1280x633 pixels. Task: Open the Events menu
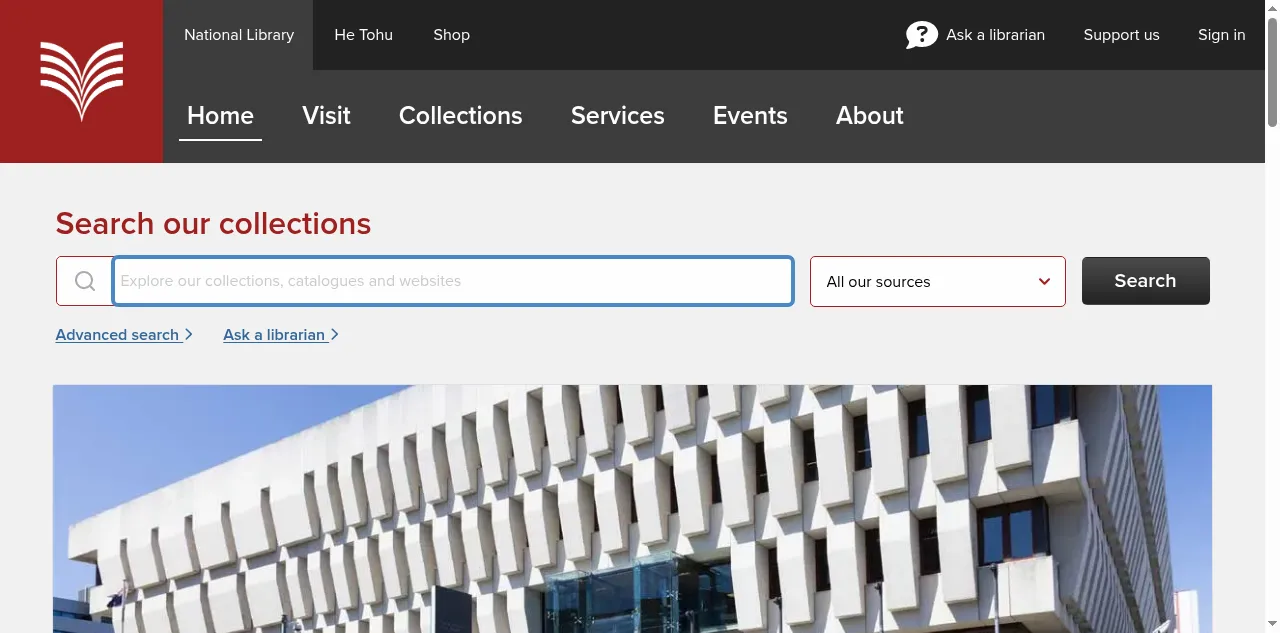tap(750, 116)
